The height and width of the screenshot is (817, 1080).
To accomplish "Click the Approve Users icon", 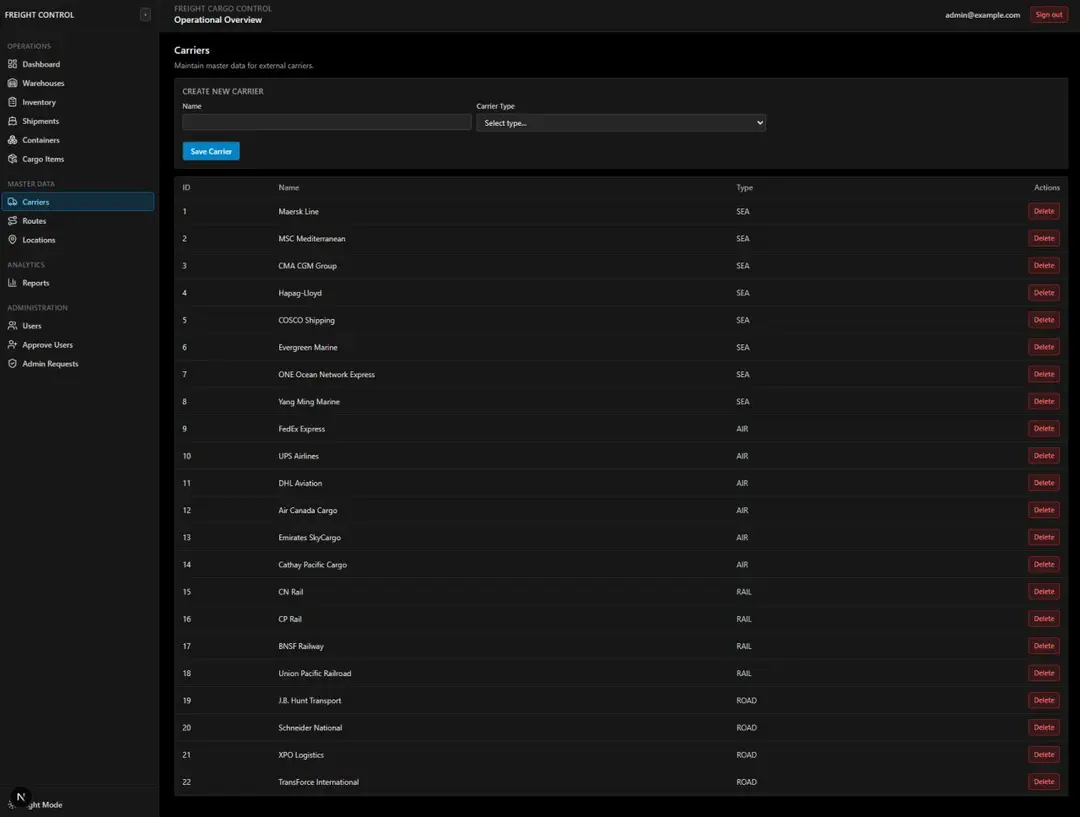I will pyautogui.click(x=12, y=344).
